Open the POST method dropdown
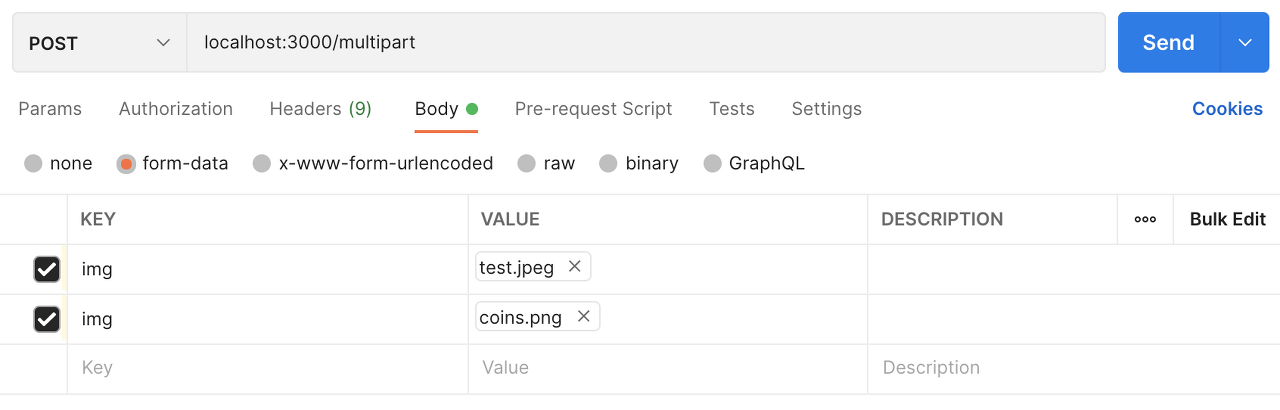Screen dimensions: 1280x410 (99, 43)
